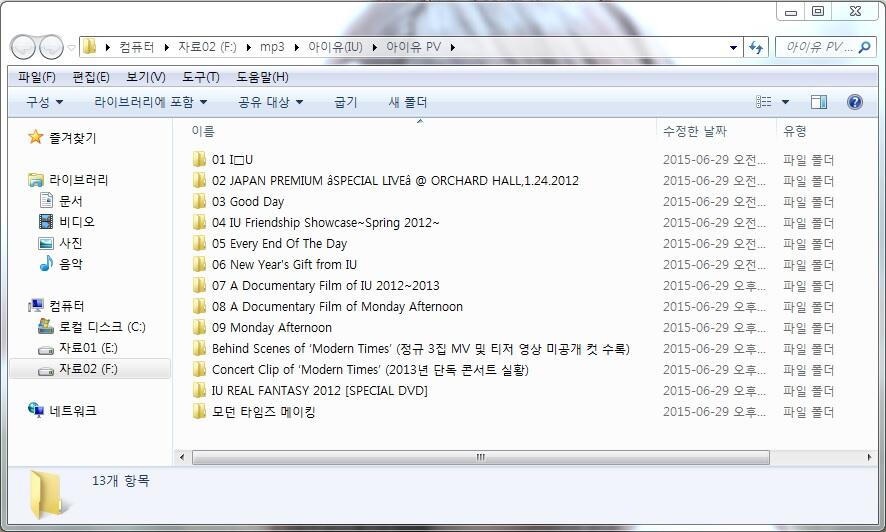Open recent pages dropdown beside navigation arrows

71,48
